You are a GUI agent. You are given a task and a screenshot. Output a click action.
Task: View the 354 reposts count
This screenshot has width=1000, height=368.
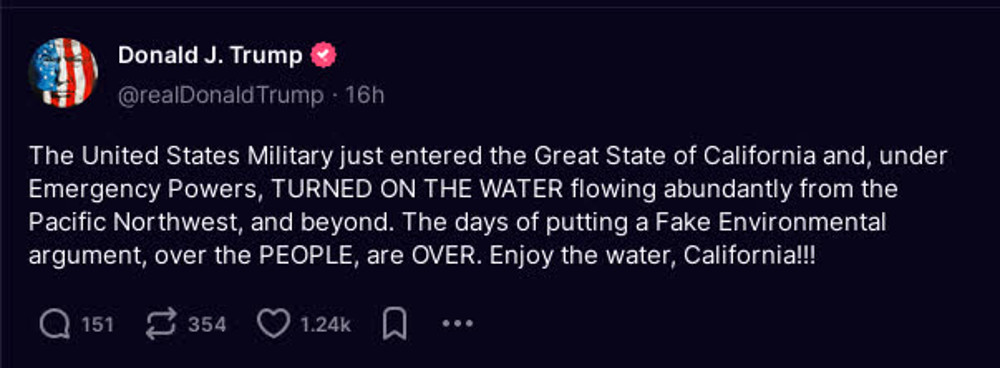pyautogui.click(x=207, y=325)
